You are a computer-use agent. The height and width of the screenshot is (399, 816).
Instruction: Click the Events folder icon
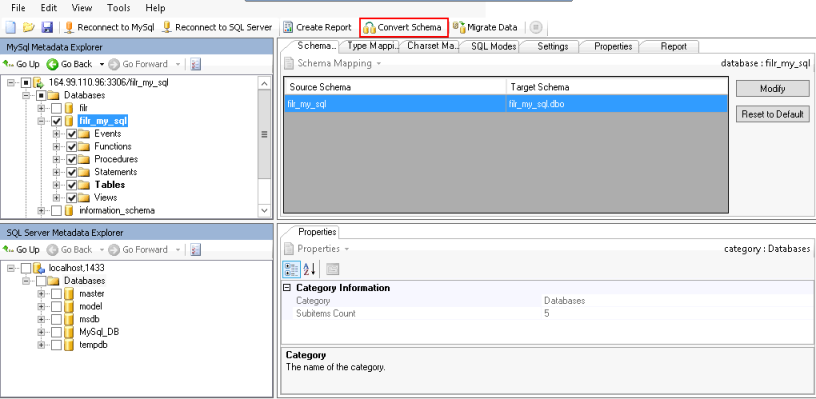[84, 134]
